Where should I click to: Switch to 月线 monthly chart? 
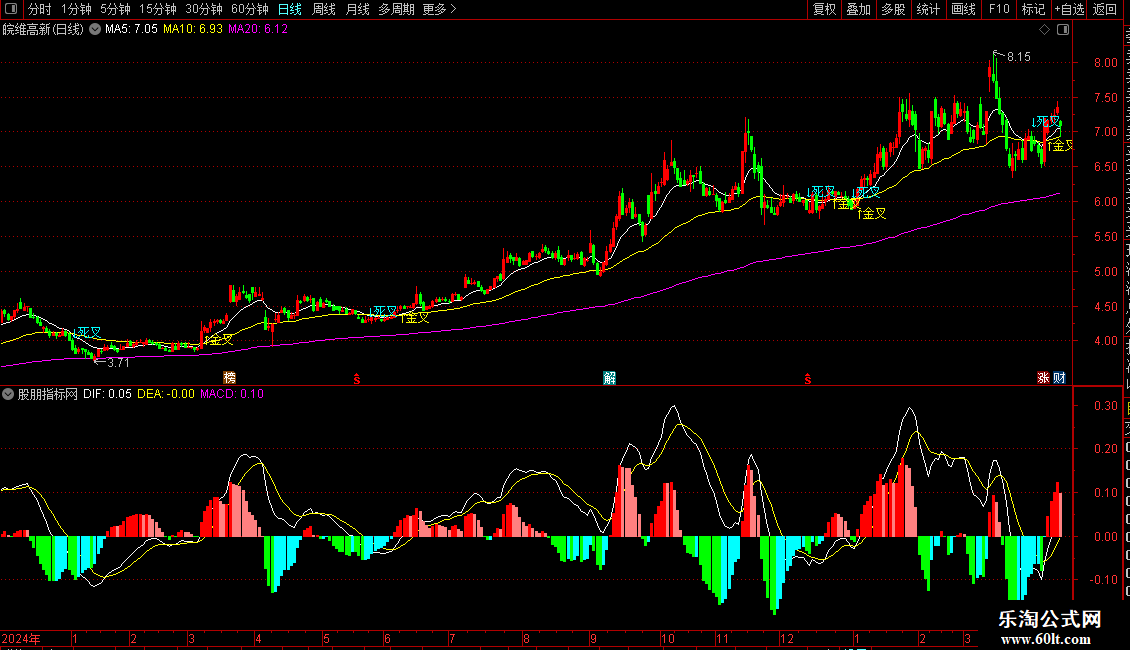357,9
